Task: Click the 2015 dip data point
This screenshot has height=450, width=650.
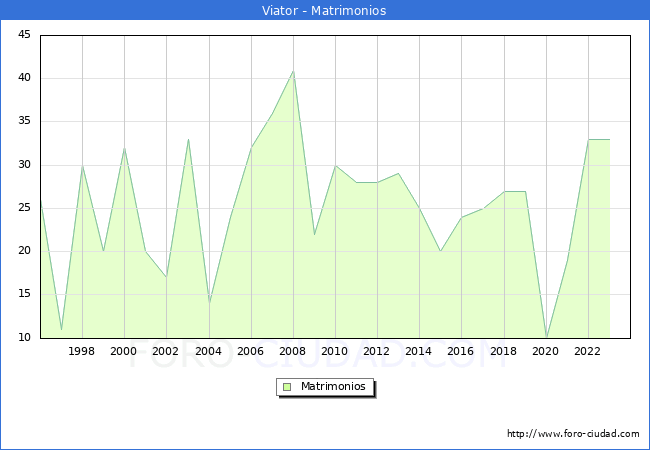Action: tap(440, 251)
